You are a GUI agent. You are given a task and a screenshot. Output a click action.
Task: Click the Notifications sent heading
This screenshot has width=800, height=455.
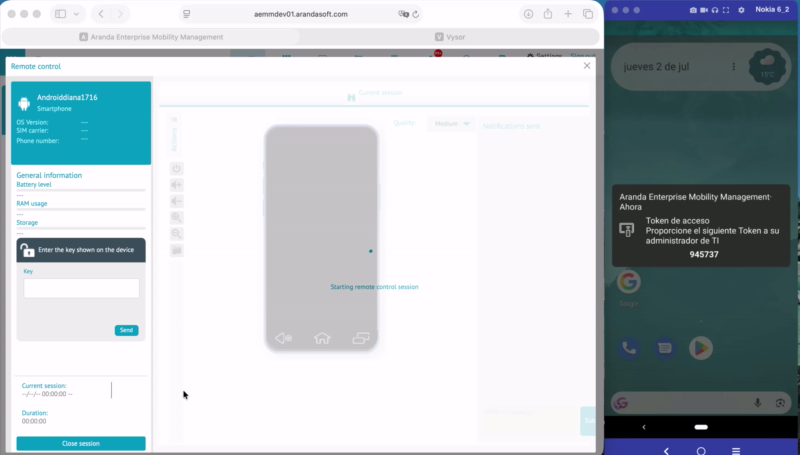click(x=511, y=126)
